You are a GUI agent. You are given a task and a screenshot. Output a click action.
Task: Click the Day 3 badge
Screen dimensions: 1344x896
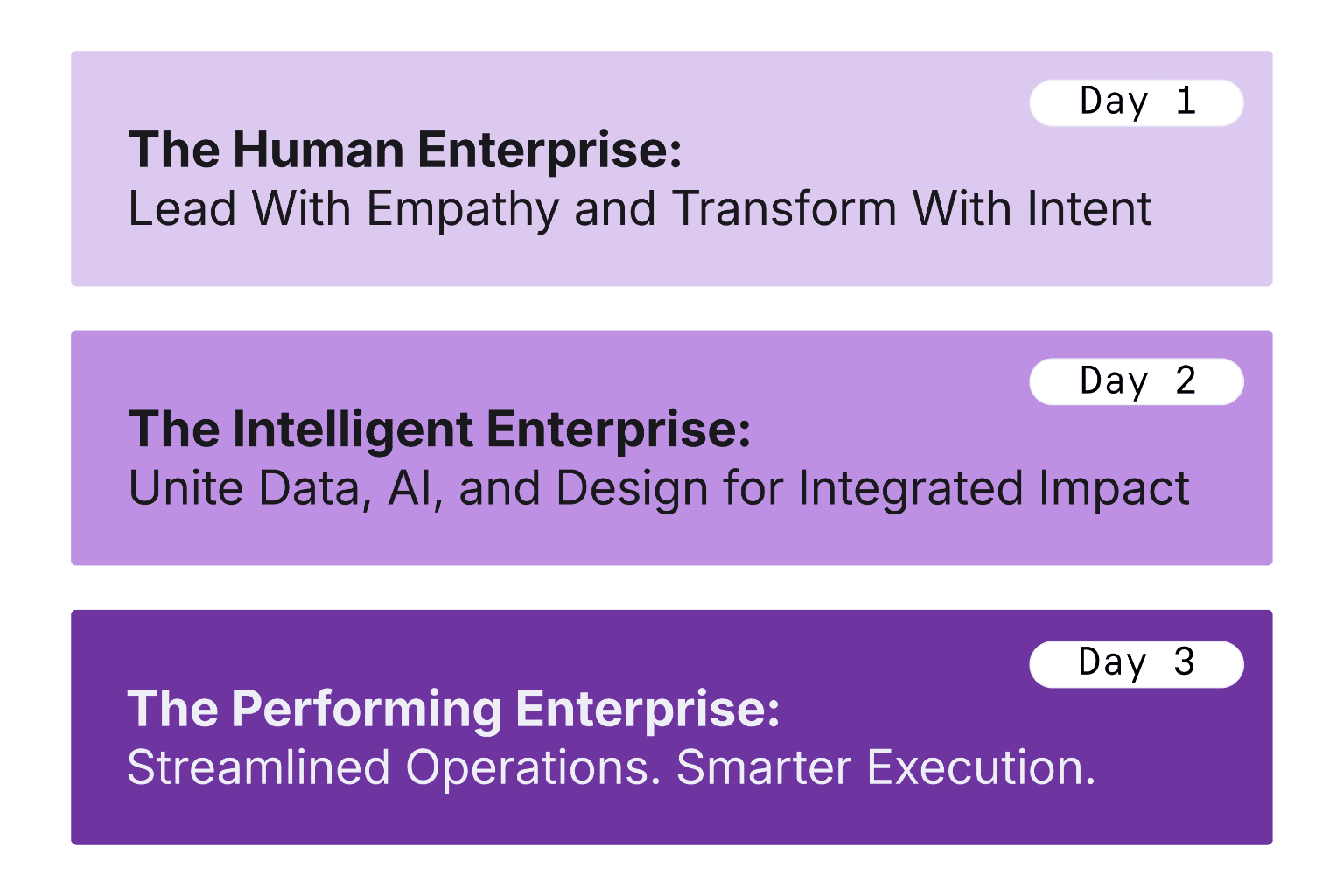[x=1136, y=663]
